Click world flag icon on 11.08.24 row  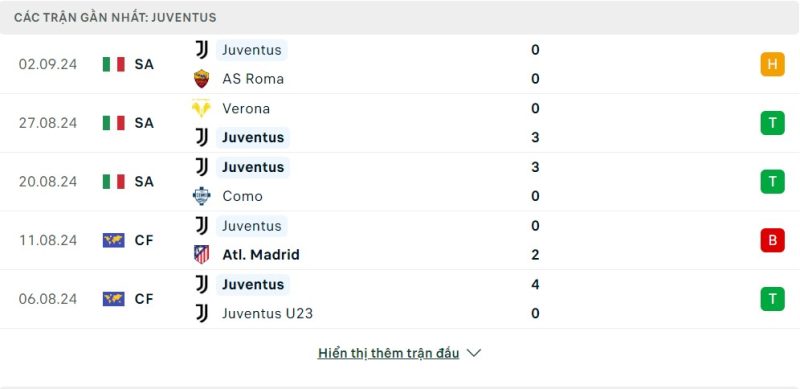click(114, 240)
